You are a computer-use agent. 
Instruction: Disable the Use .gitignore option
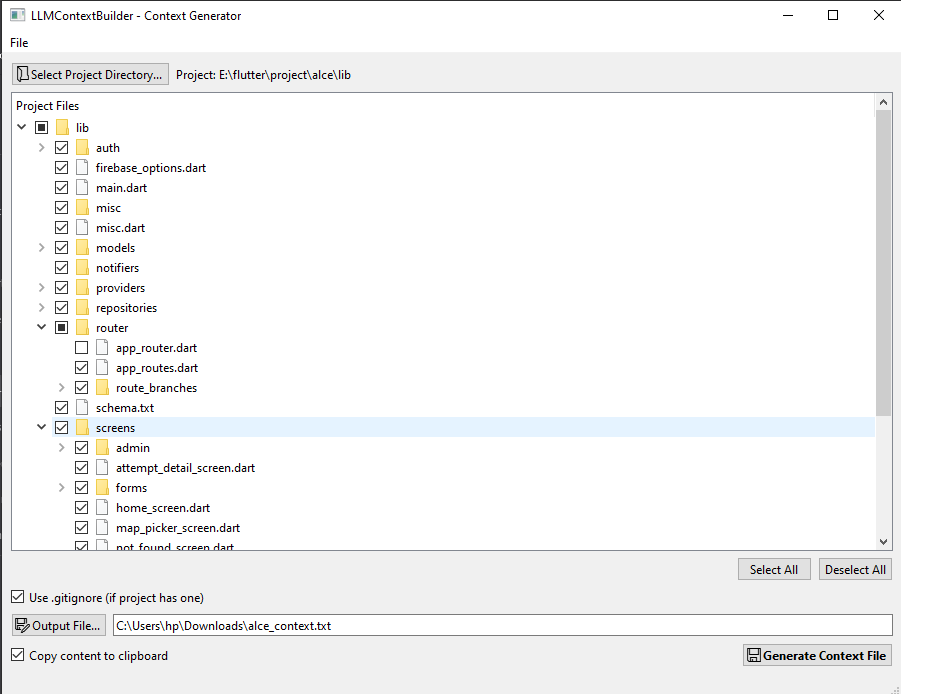18,597
